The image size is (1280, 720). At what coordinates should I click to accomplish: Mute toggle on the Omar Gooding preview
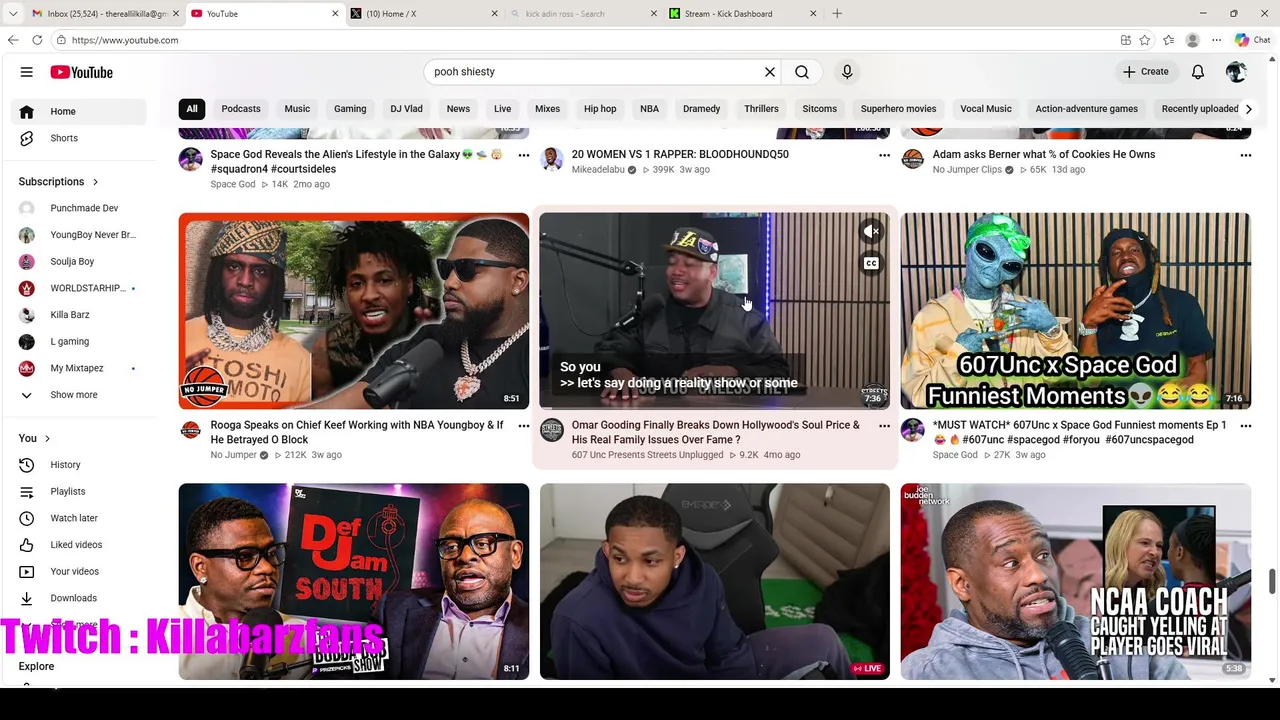[872, 232]
